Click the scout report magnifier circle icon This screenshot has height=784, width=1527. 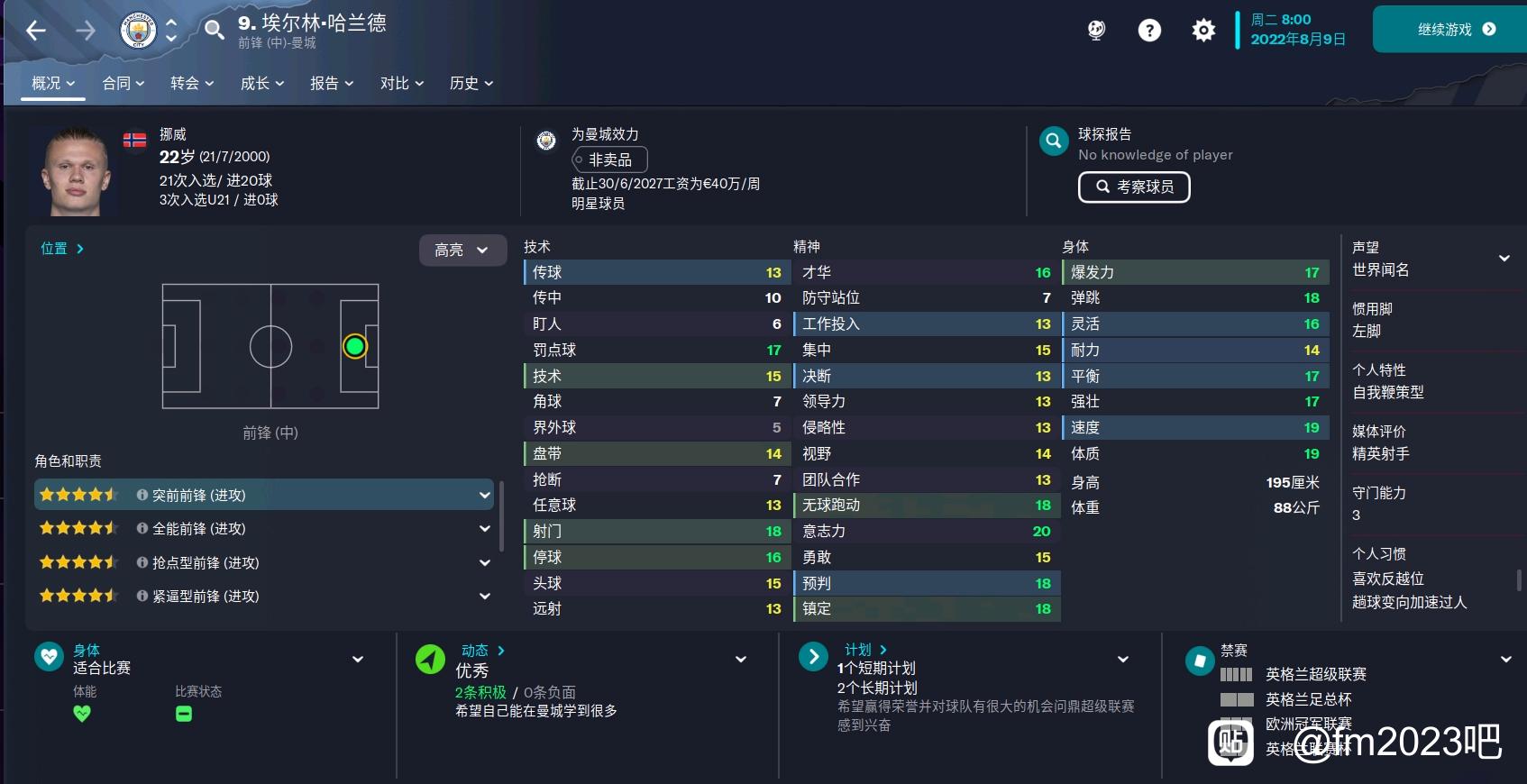tap(1053, 141)
